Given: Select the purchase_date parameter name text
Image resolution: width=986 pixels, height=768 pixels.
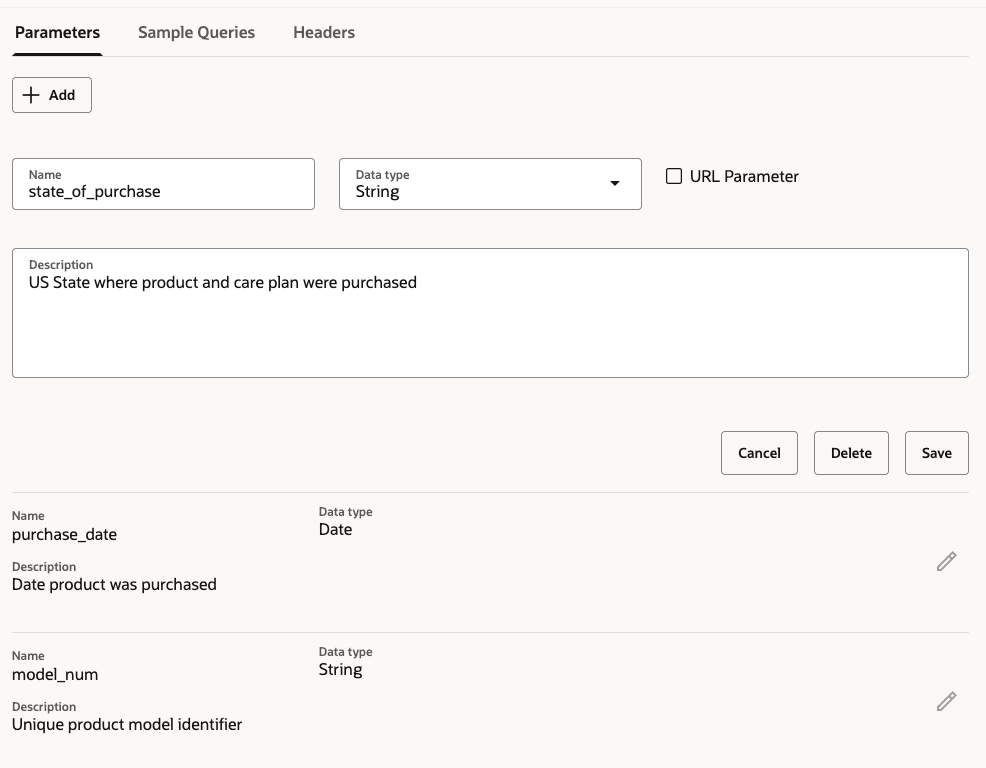Looking at the screenshot, I should [64, 534].
